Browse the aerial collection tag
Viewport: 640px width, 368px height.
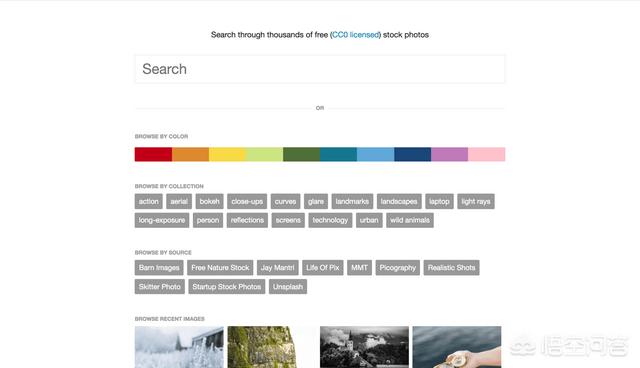[179, 202]
